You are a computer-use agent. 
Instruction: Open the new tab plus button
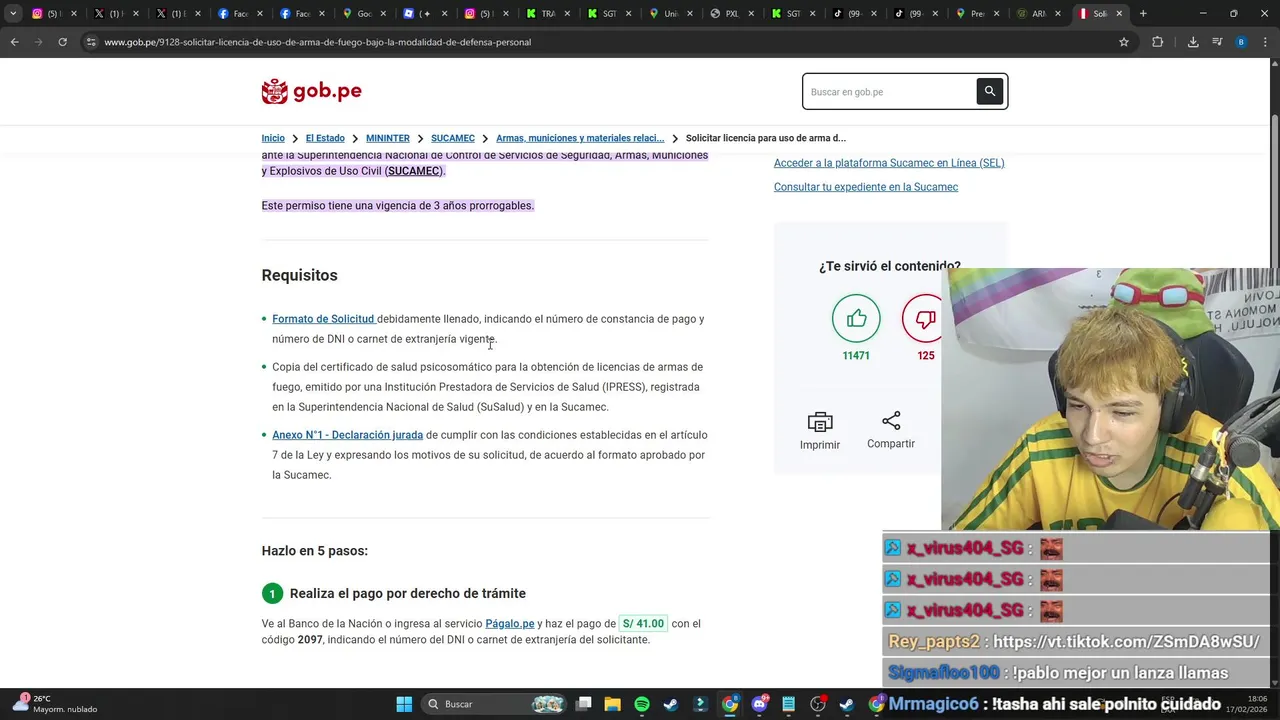[x=1143, y=14]
